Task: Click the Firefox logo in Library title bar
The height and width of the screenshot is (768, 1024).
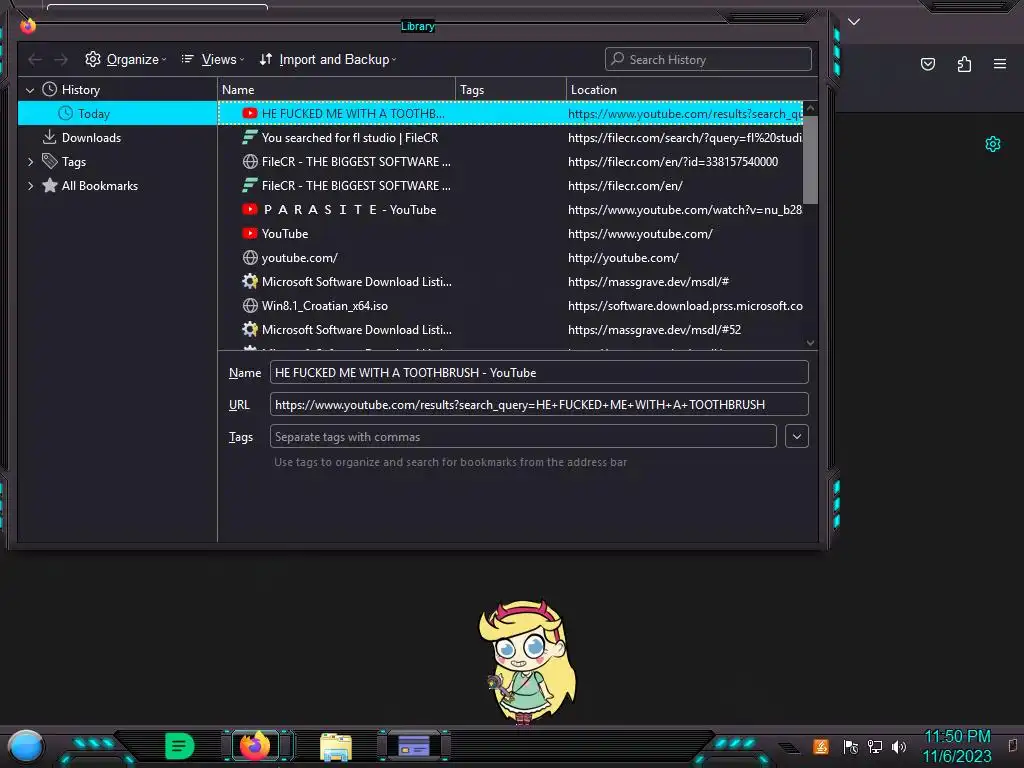Action: (27, 25)
